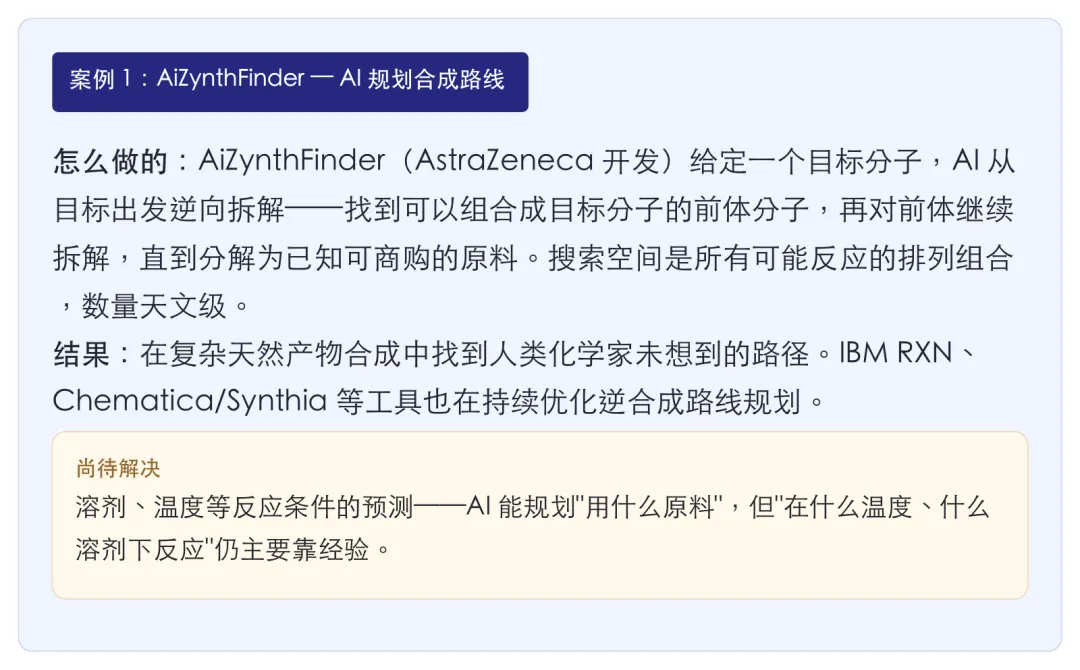
Task: Click the AstraZeneca text in parentheses
Action: [x=504, y=161]
